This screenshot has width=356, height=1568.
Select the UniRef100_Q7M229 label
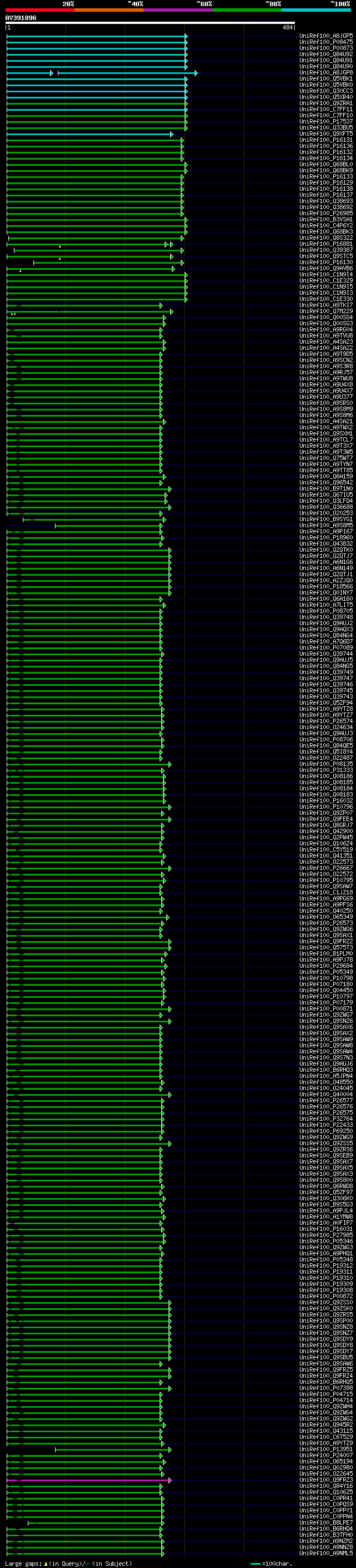click(325, 311)
